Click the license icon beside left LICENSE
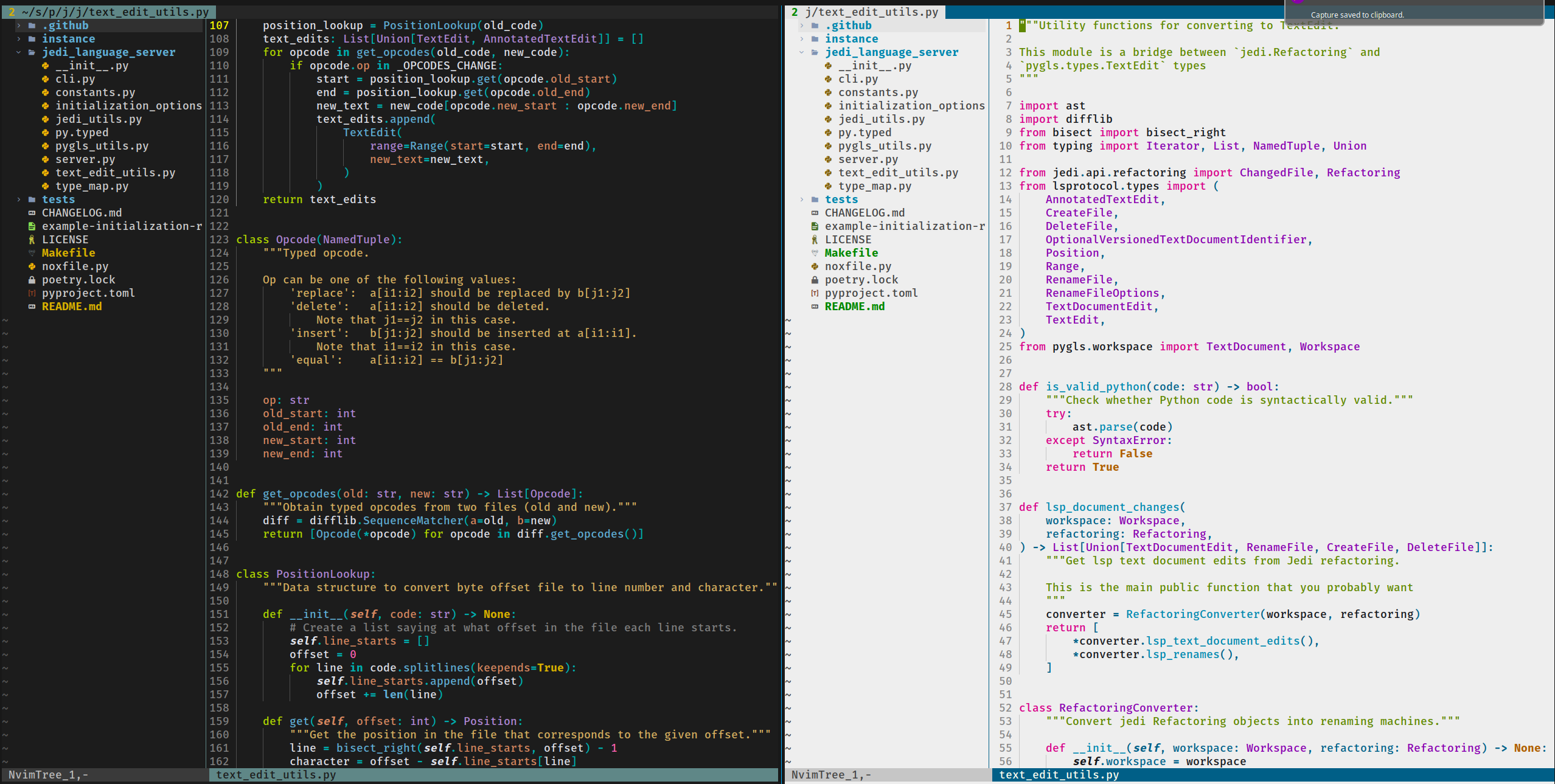1555x784 pixels. tap(32, 240)
